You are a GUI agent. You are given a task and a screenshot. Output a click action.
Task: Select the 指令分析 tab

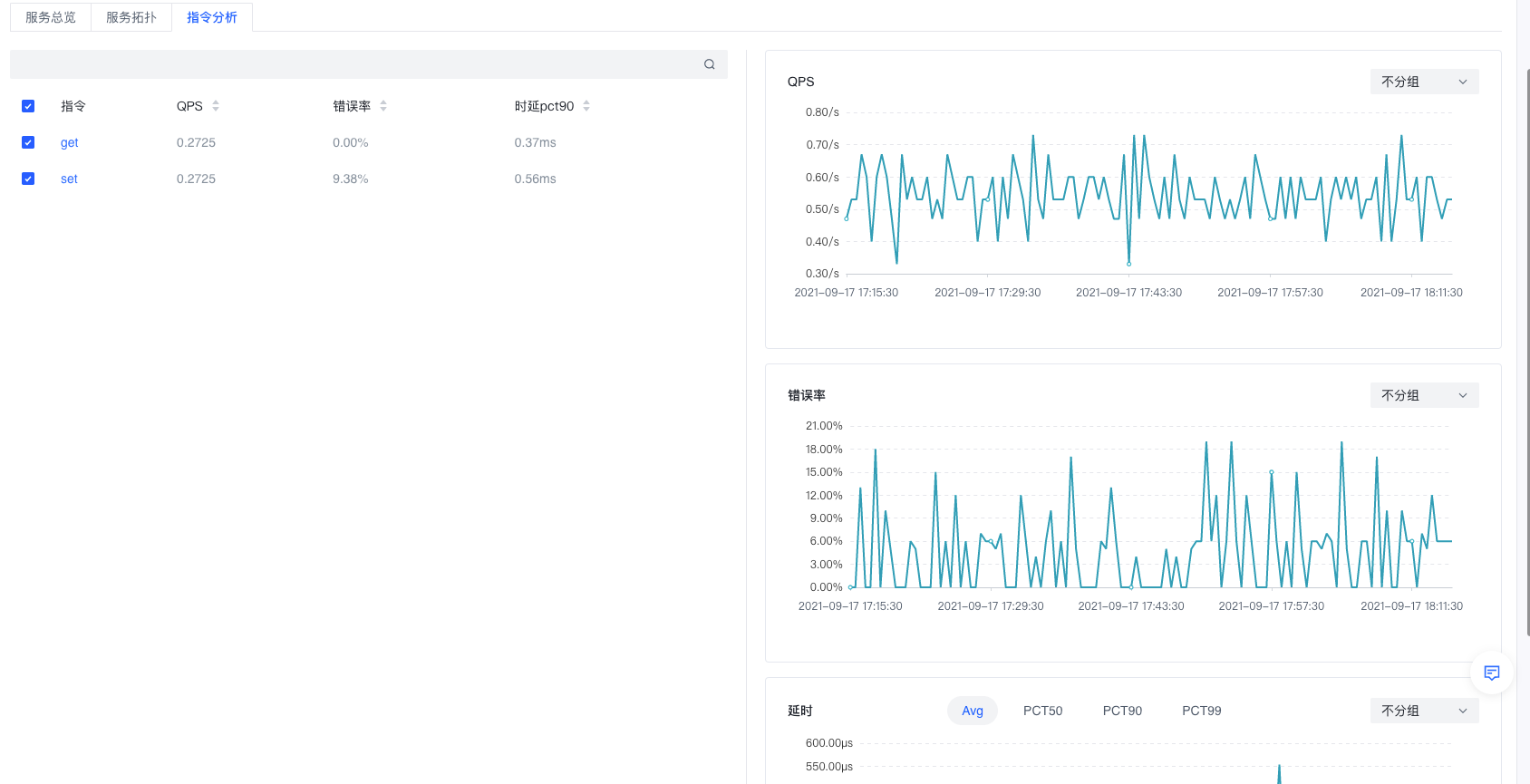[x=212, y=17]
